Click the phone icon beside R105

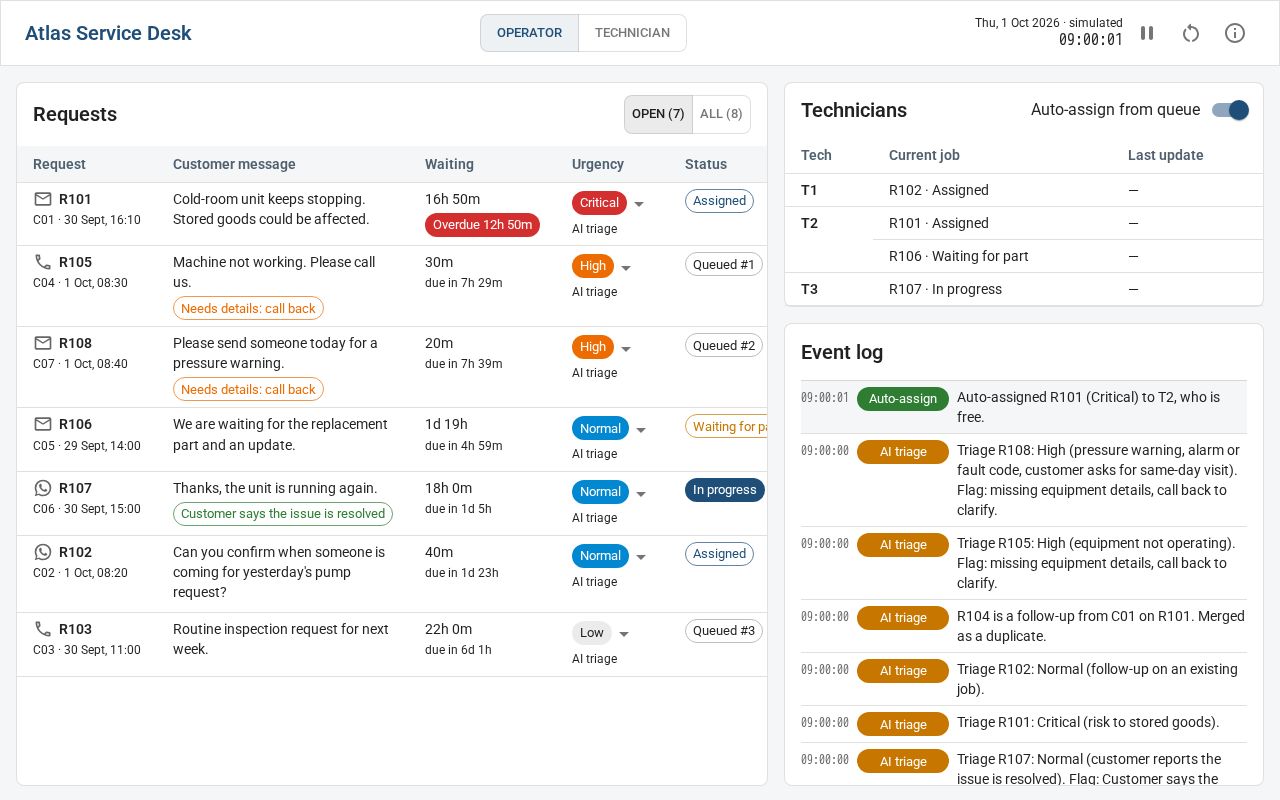pos(43,262)
